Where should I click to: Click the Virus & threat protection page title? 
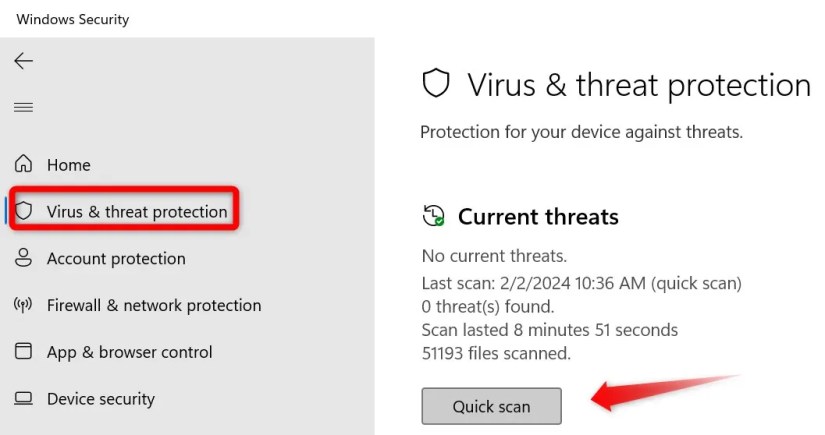coord(639,86)
